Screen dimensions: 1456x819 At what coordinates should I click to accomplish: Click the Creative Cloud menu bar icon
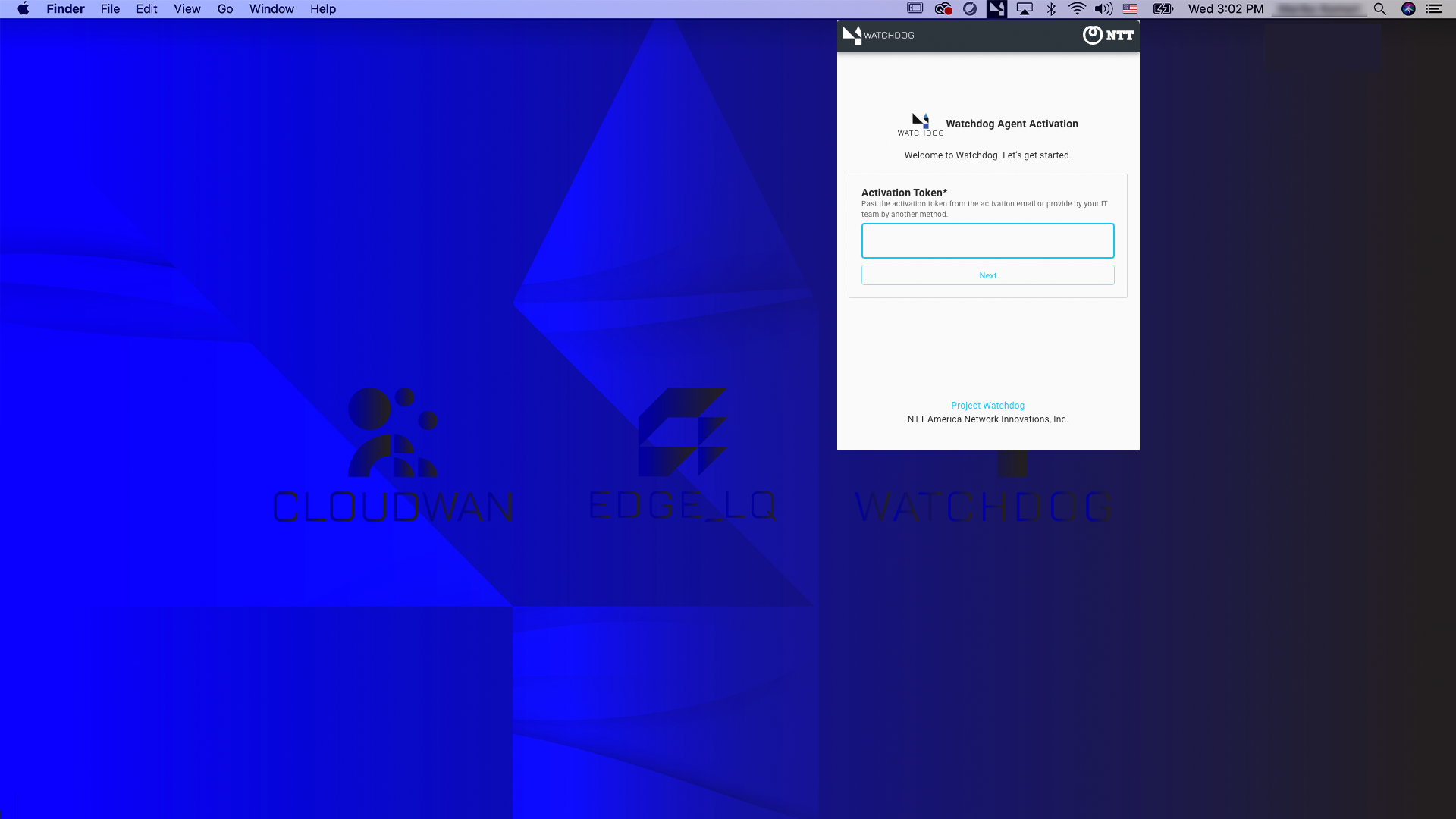pyautogui.click(x=943, y=9)
